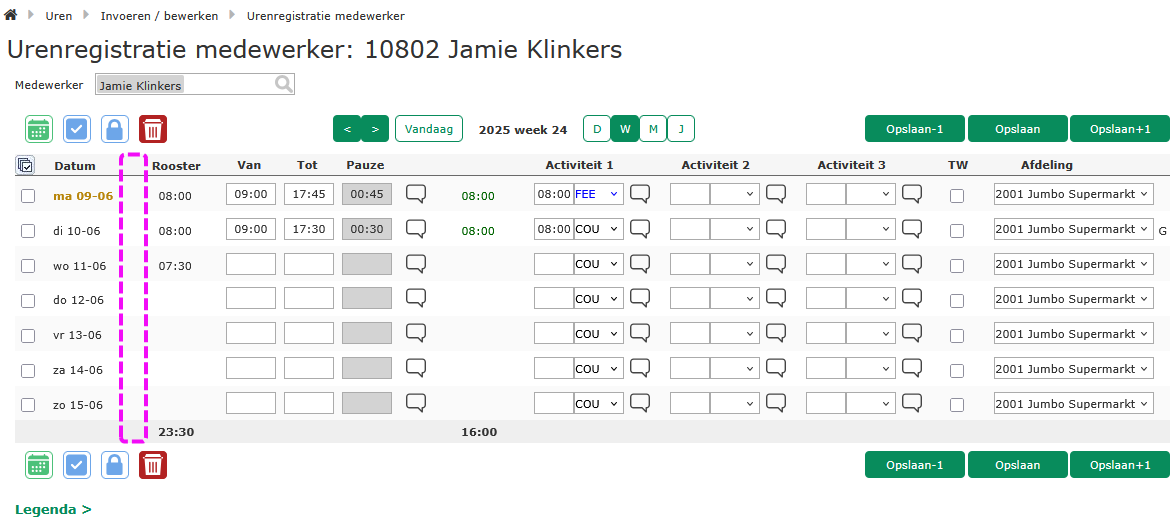Click the red trash can icon at top
Screen dimensions: 1176x525
(x=153, y=129)
